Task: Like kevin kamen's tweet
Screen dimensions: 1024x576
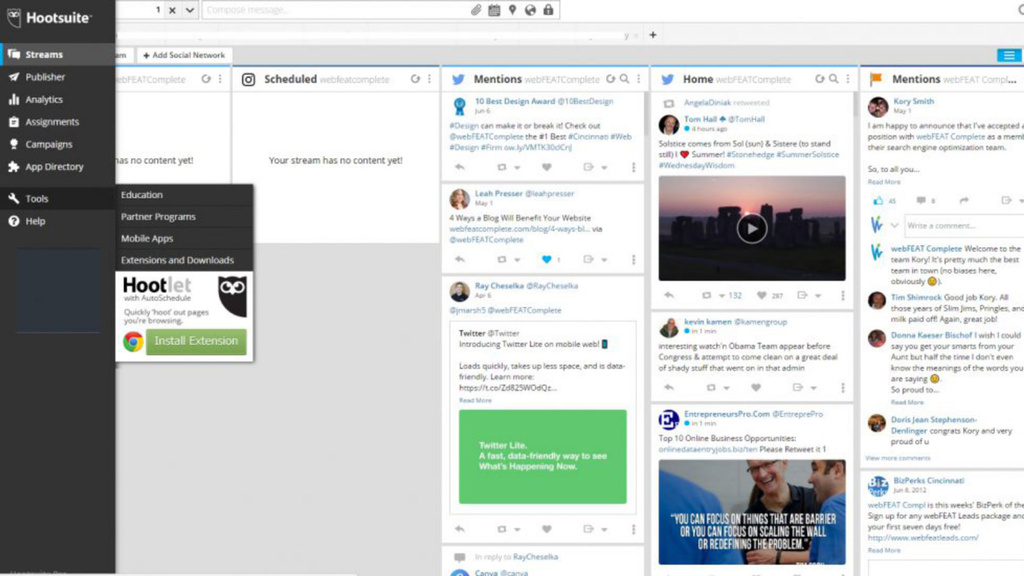Action: pos(756,387)
